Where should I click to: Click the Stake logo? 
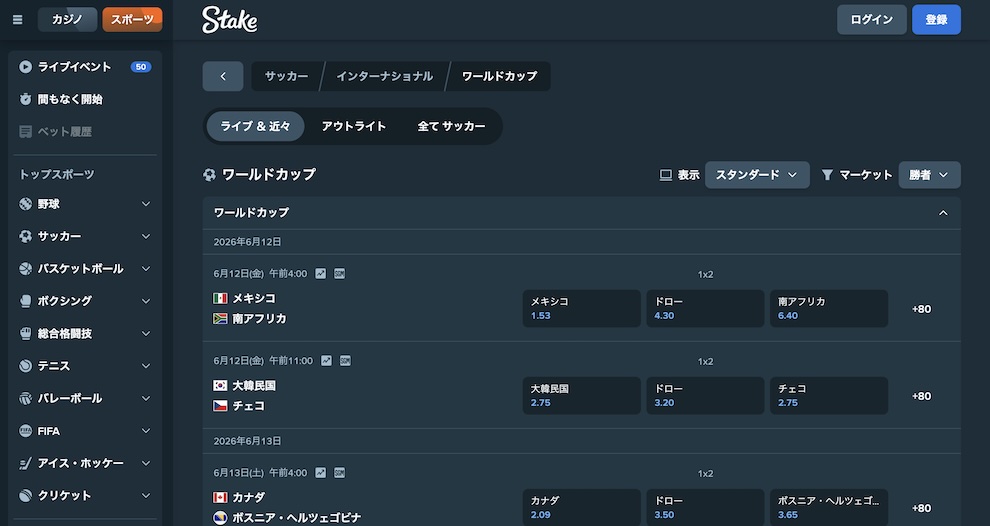(230, 20)
